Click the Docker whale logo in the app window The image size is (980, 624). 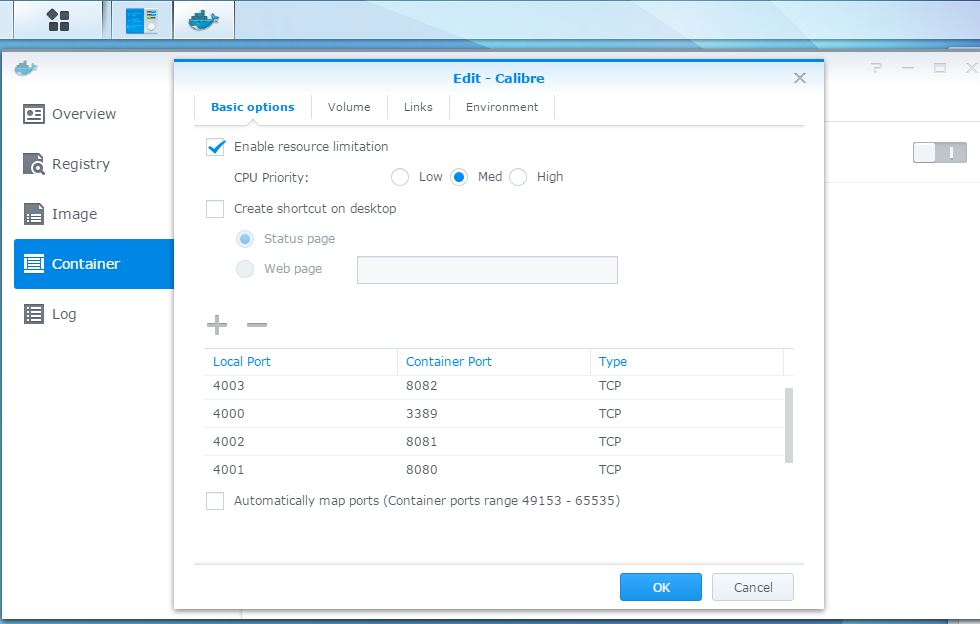click(26, 68)
